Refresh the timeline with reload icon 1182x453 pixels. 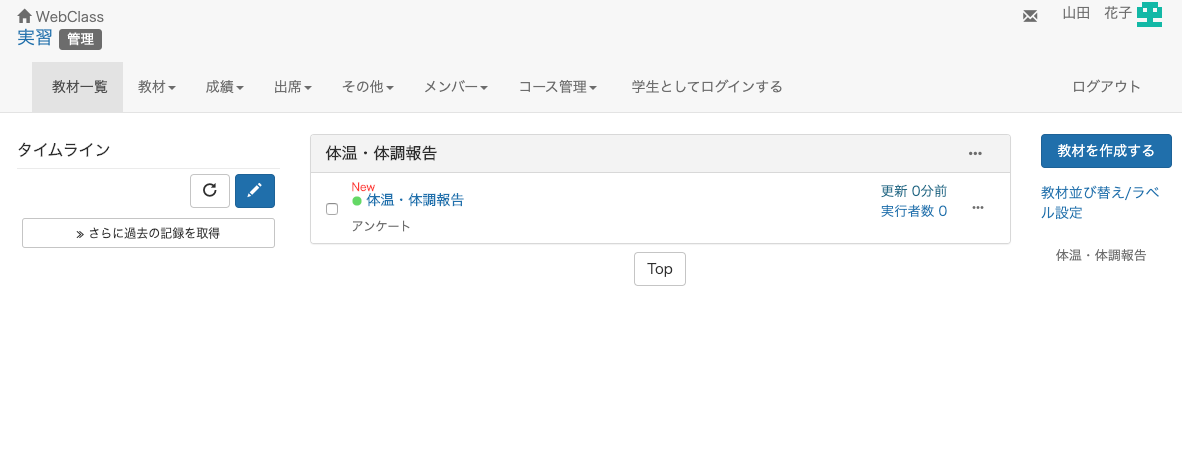tap(210, 191)
